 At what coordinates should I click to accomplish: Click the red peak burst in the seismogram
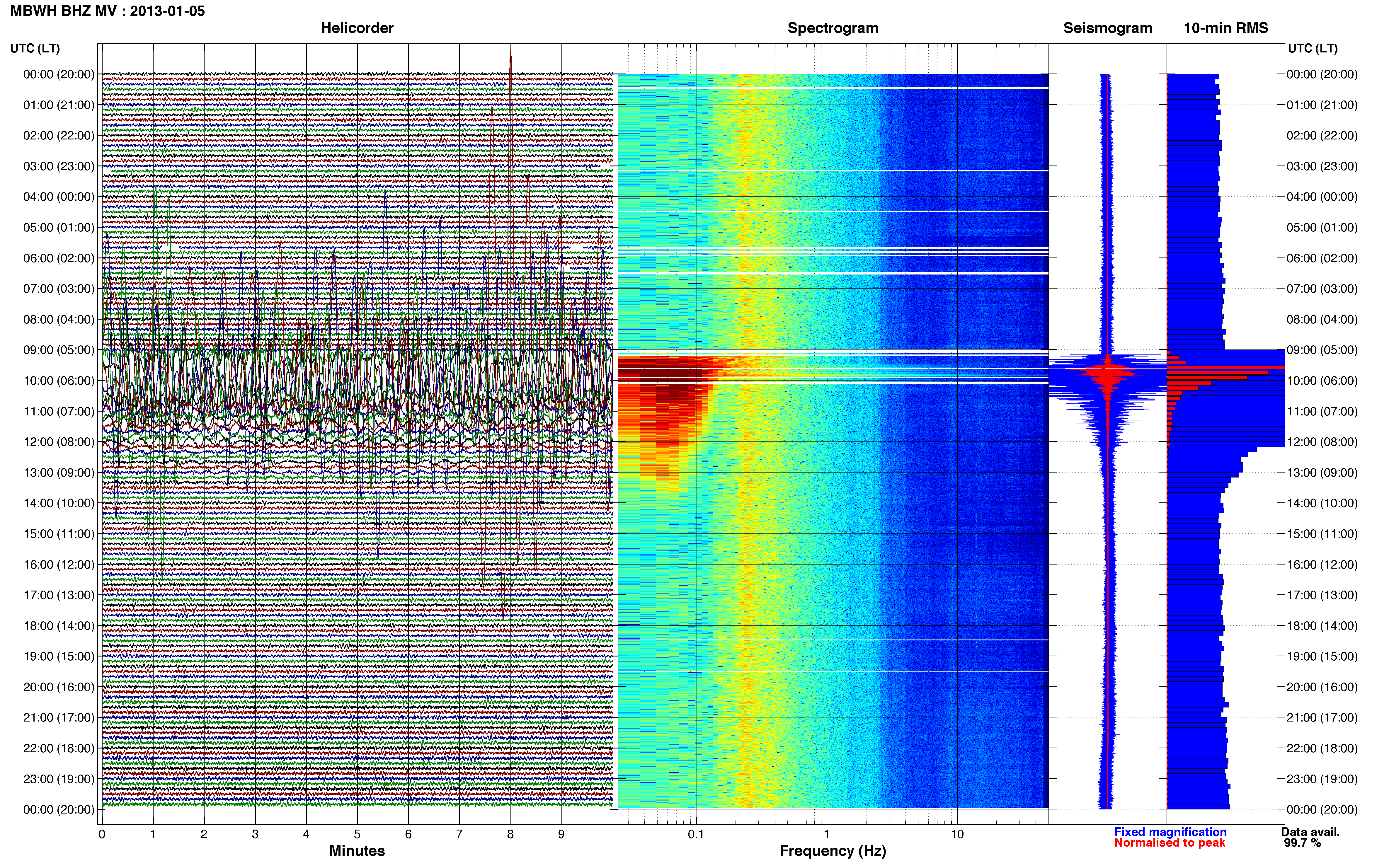[1108, 373]
